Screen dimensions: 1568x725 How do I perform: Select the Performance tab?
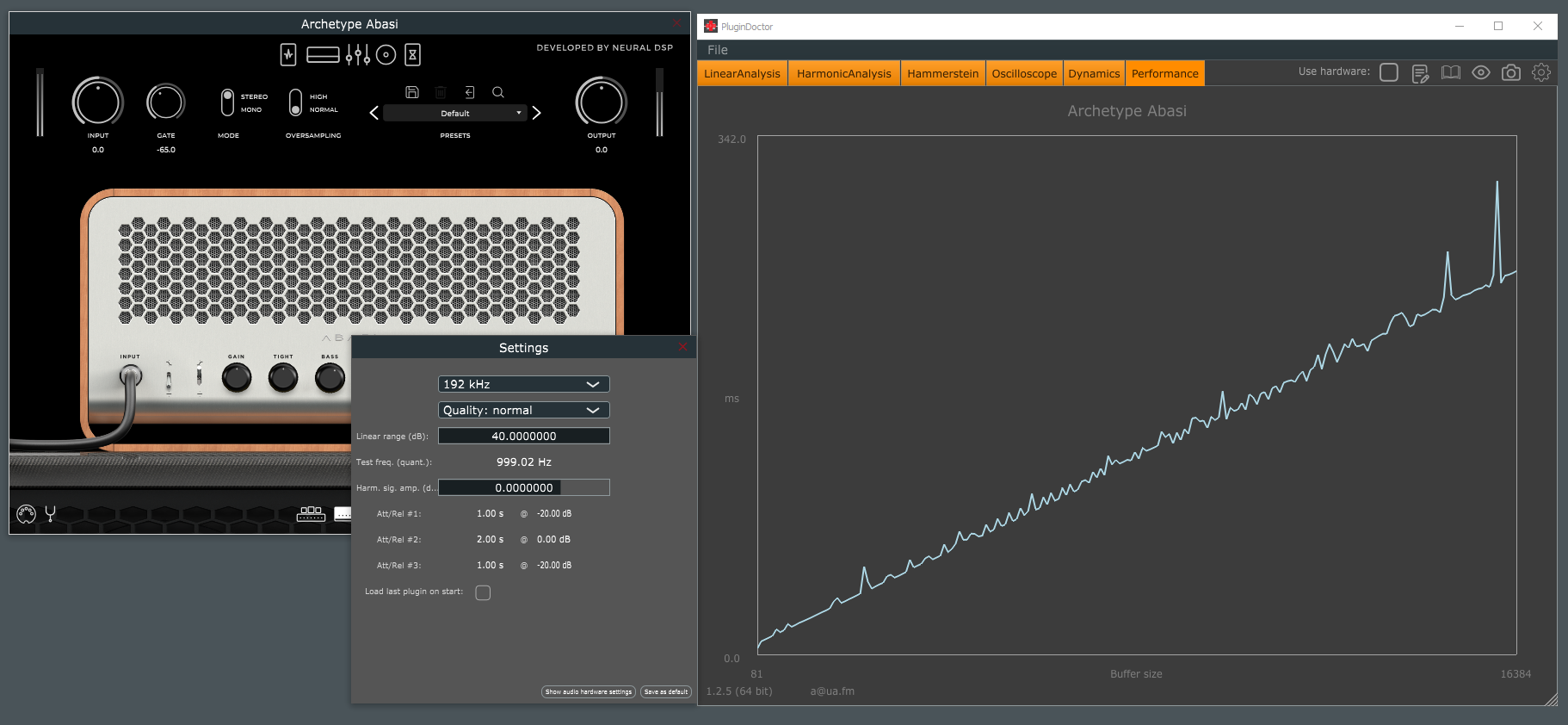pyautogui.click(x=1165, y=73)
